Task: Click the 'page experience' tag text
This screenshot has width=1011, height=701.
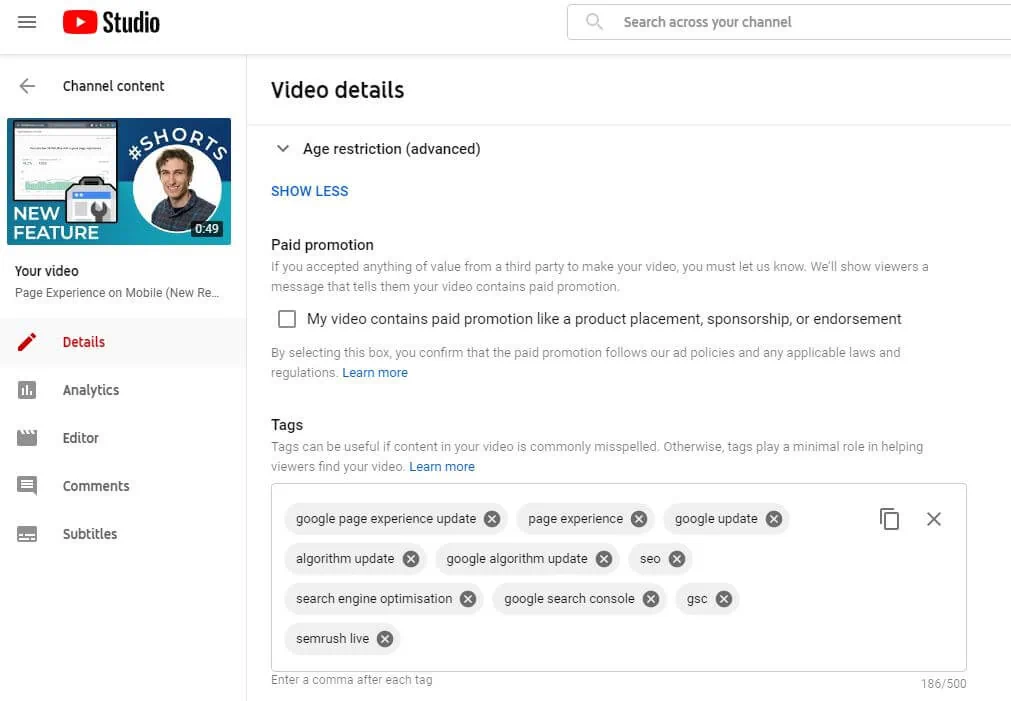Action: click(x=575, y=519)
